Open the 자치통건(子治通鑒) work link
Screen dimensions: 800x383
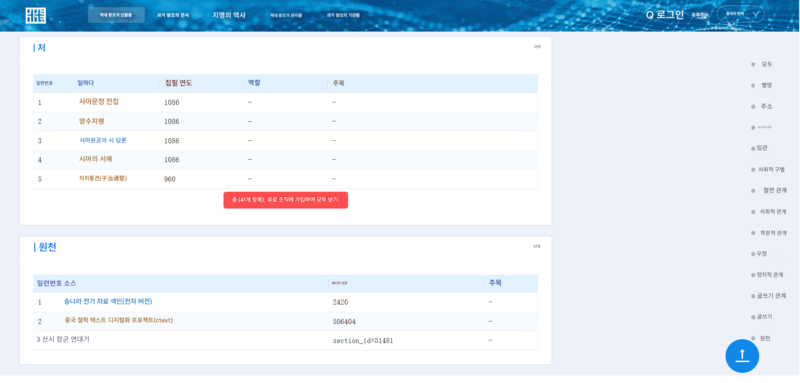[103, 178]
